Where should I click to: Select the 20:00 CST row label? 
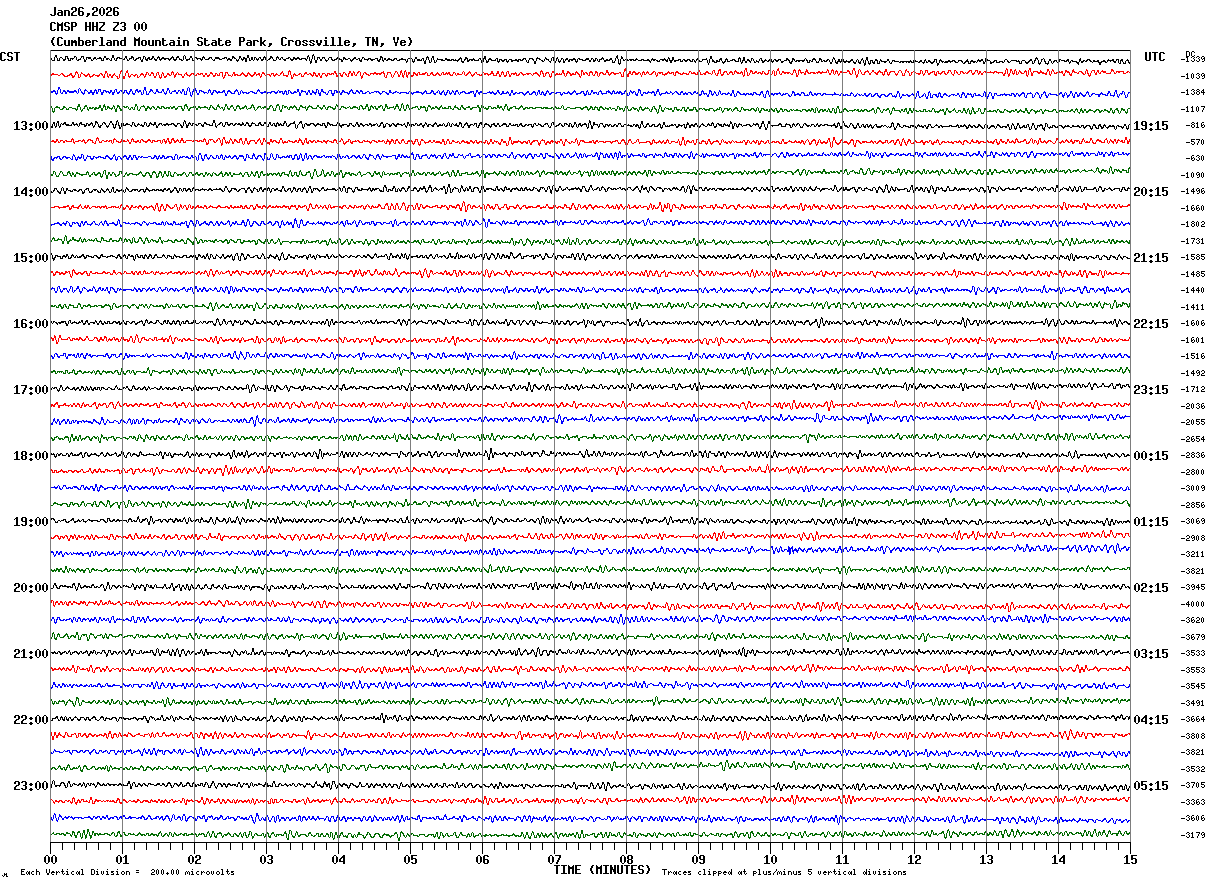pos(30,588)
